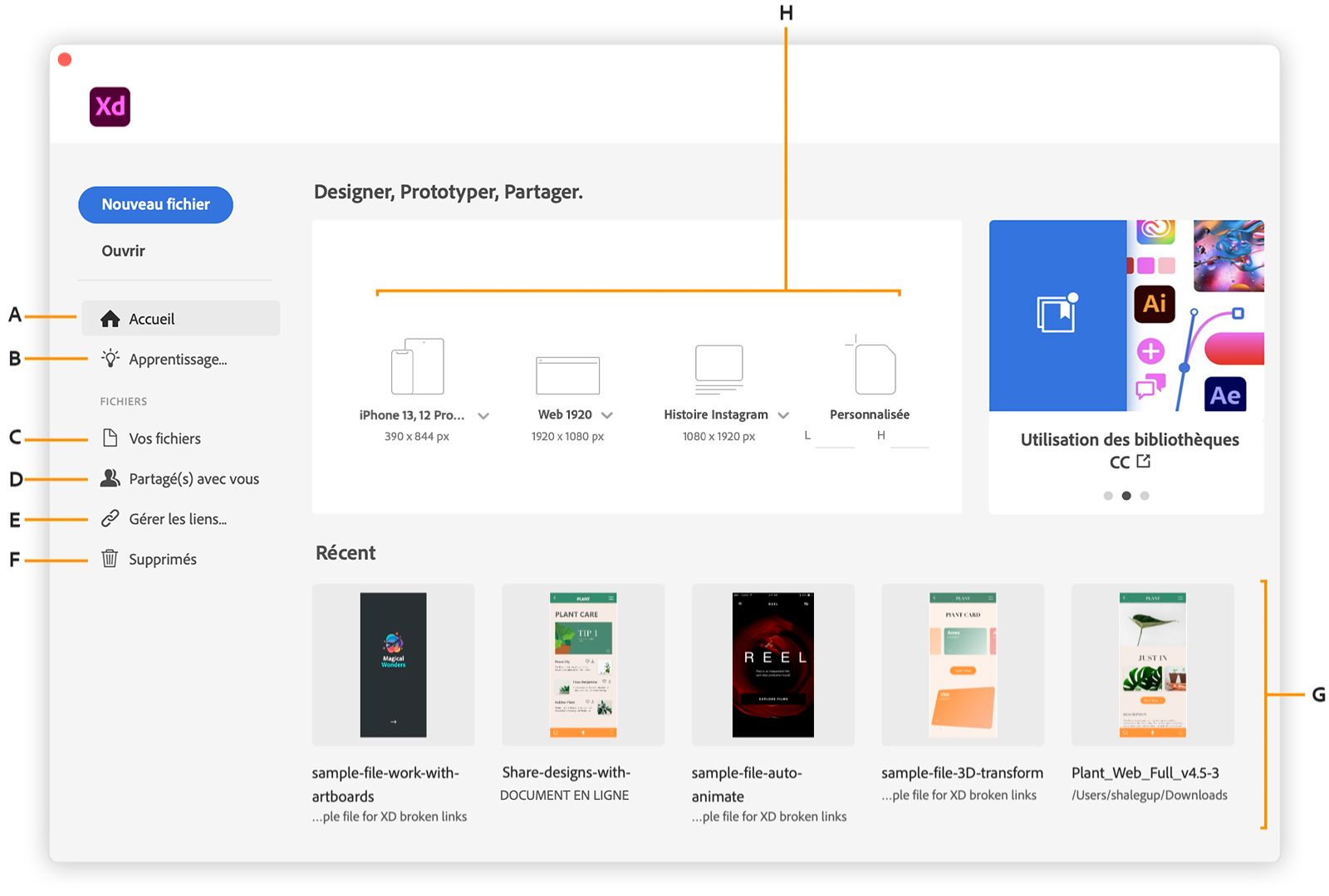This screenshot has height=896, width=1329.
Task: Click the library icon on blue banner
Action: [1057, 313]
